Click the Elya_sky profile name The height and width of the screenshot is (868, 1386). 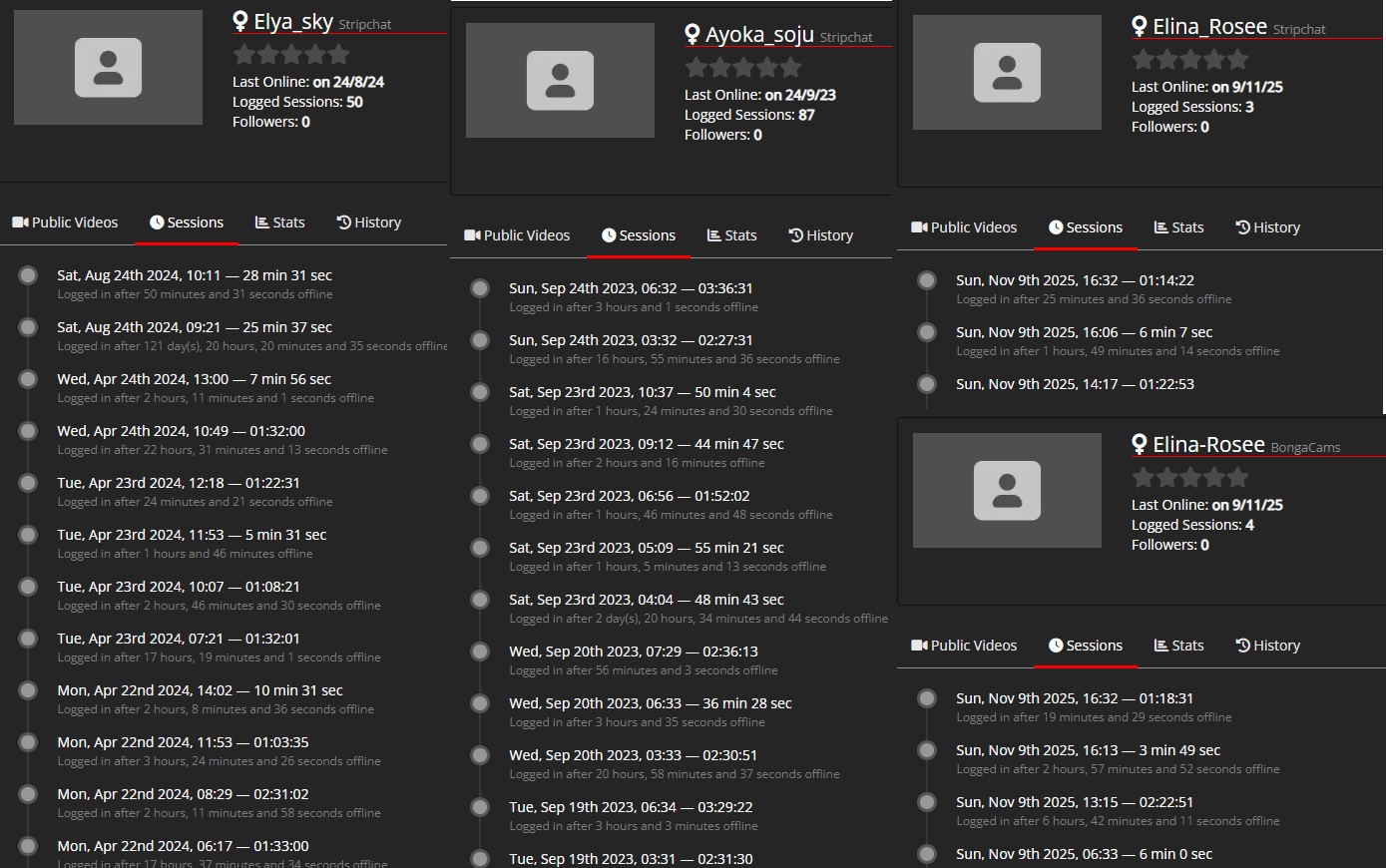coord(293,22)
